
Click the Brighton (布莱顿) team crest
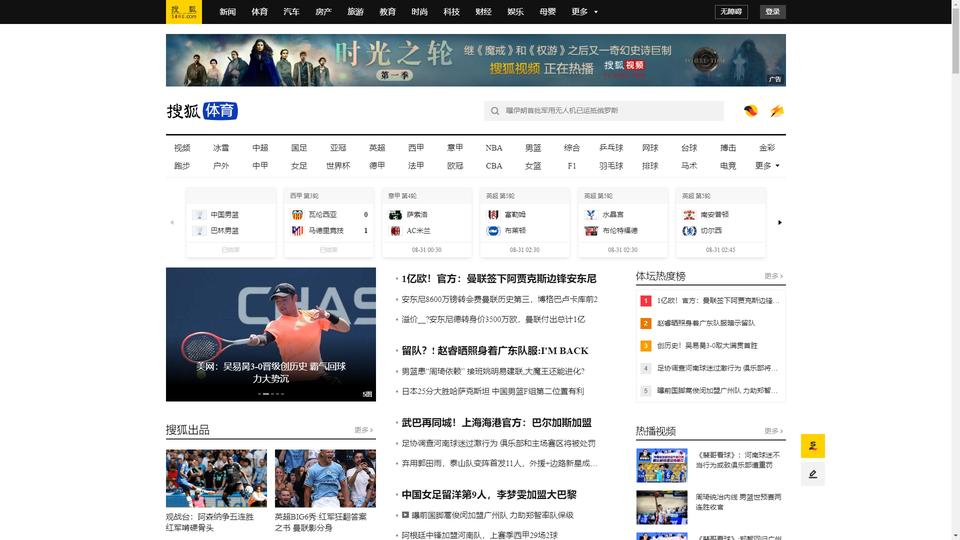click(493, 231)
